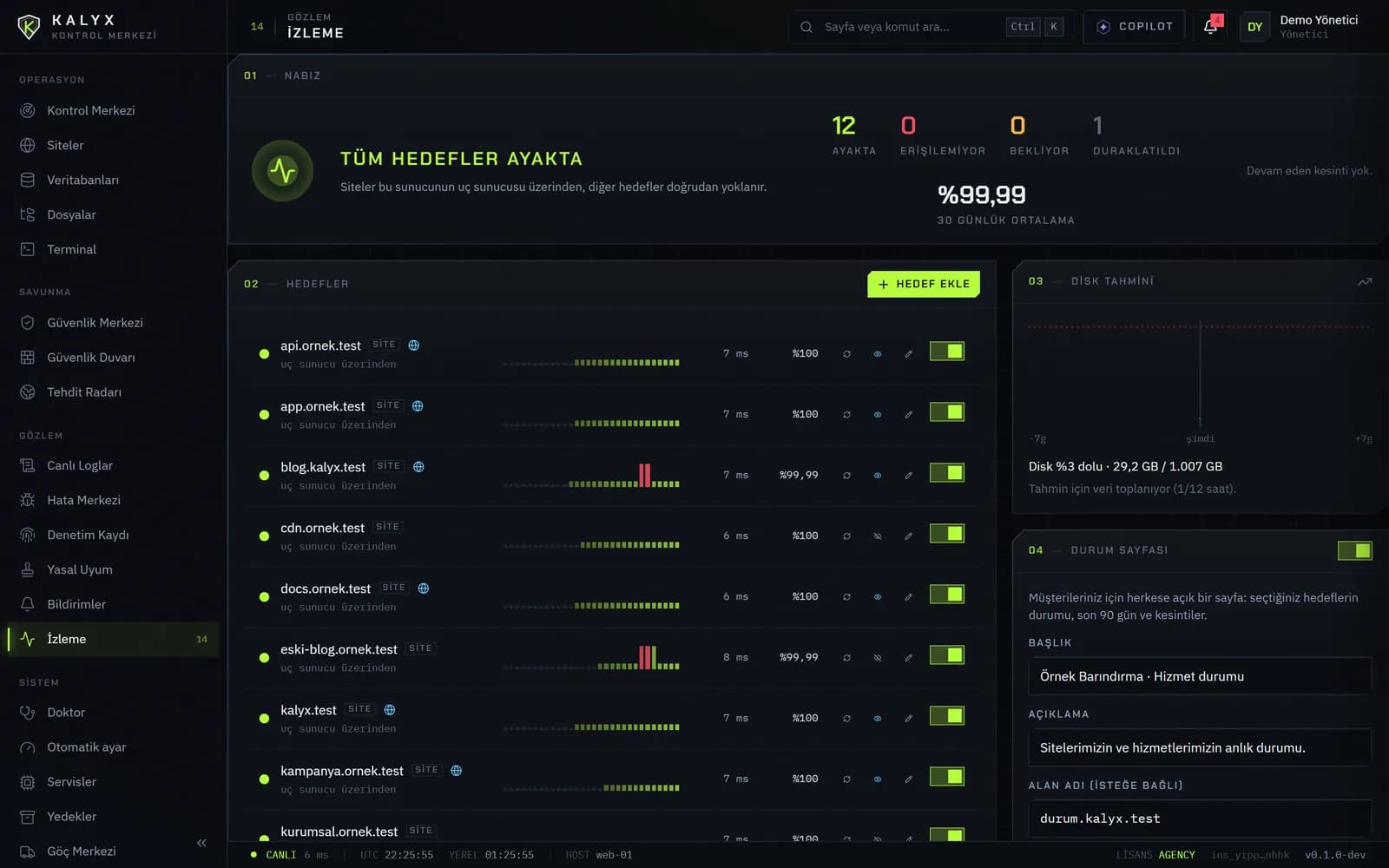This screenshot has height=868, width=1389.
Task: Collapse the sidebar with double chevron
Action: pos(201,843)
